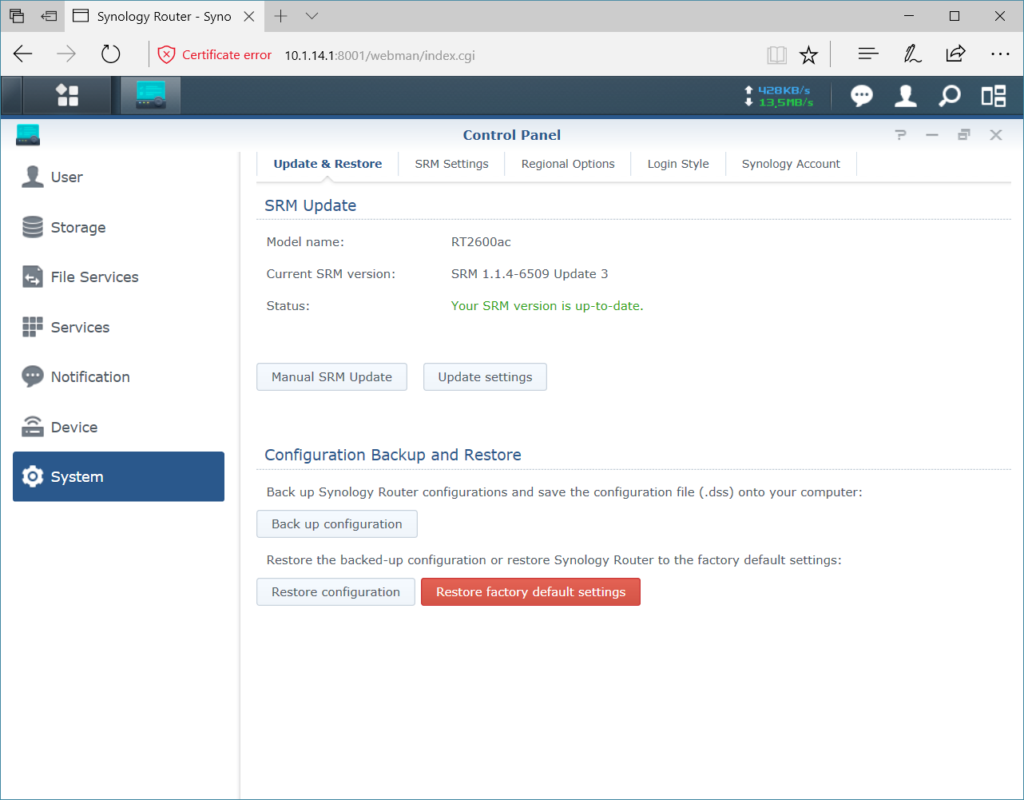Open a new browser tab
Viewport: 1024px width, 800px height.
click(281, 16)
